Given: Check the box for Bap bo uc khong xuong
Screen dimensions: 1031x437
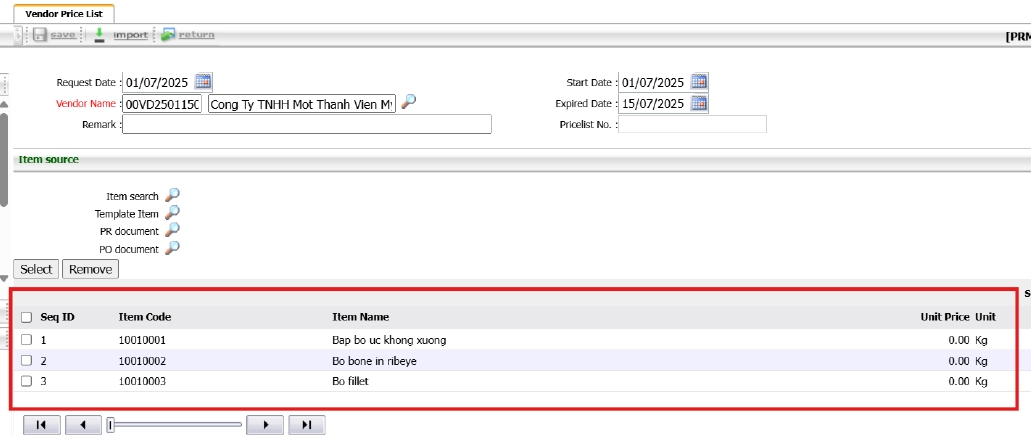Looking at the screenshot, I should pyautogui.click(x=27, y=340).
